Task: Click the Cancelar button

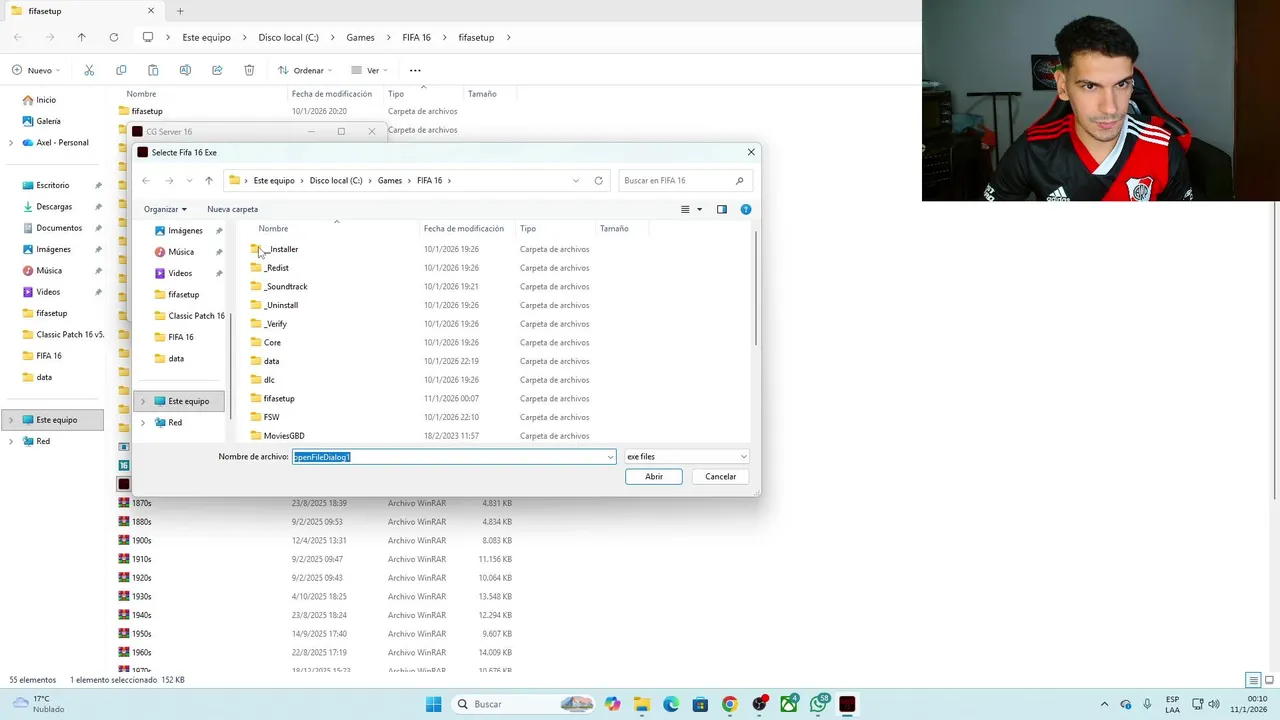Action: (720, 477)
